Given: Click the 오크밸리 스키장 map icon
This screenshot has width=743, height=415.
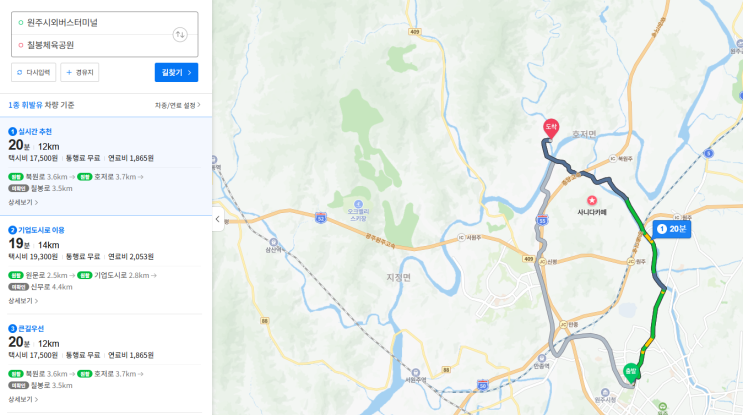Looking at the screenshot, I should (x=358, y=204).
